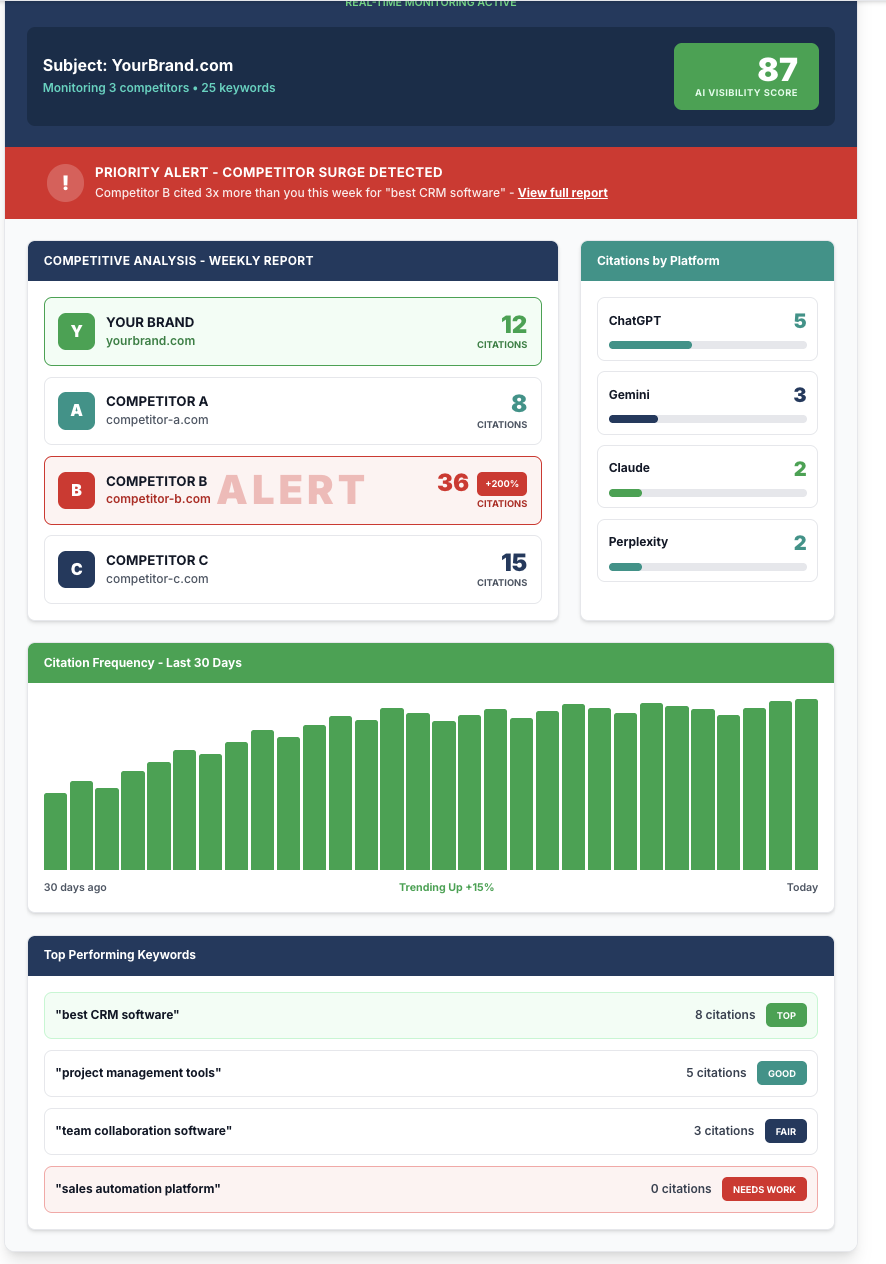Open the View full report link

click(x=562, y=192)
